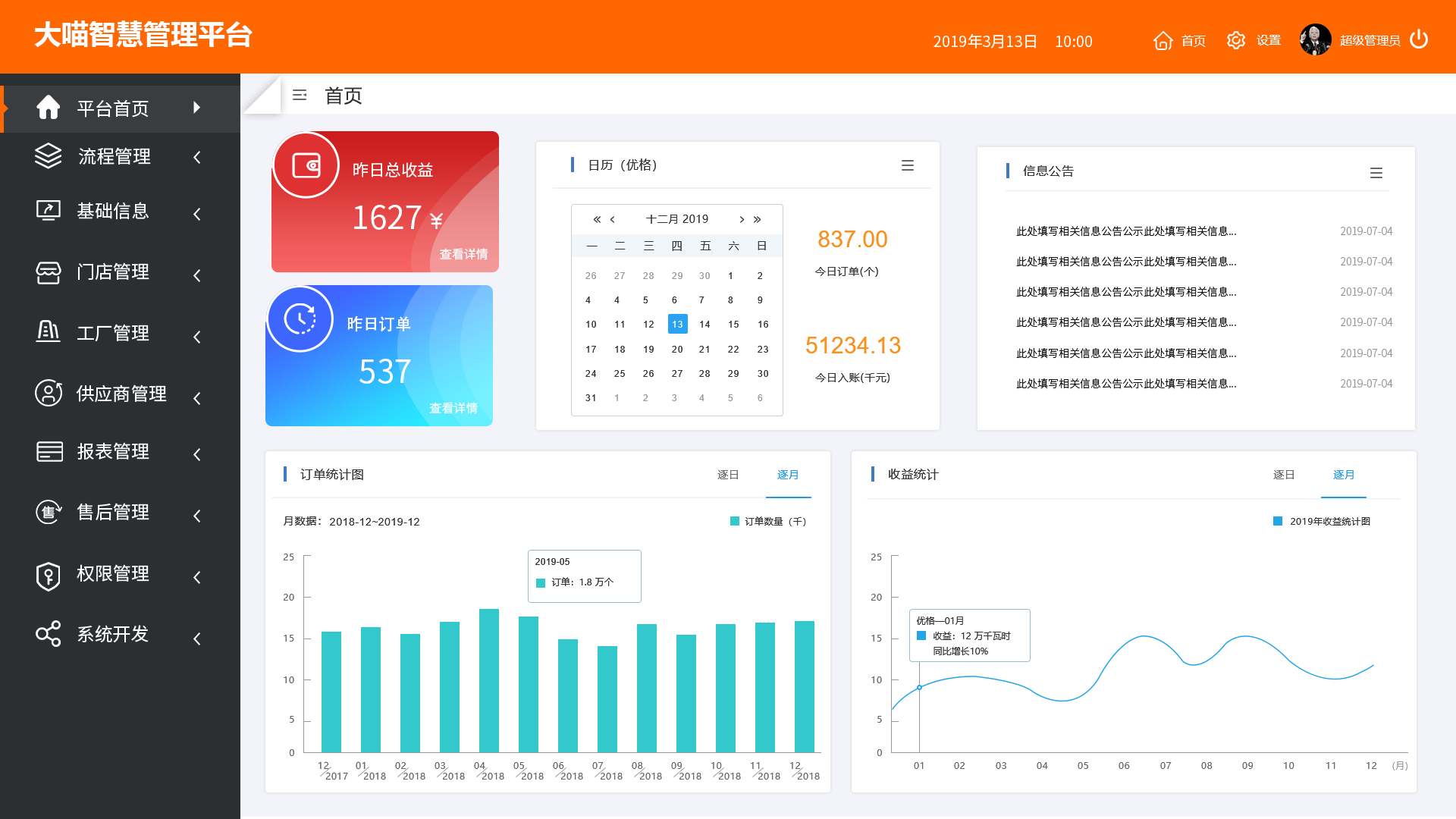Click 查看详情 on 昨日订单 card
Image resolution: width=1456 pixels, height=819 pixels.
pos(453,408)
